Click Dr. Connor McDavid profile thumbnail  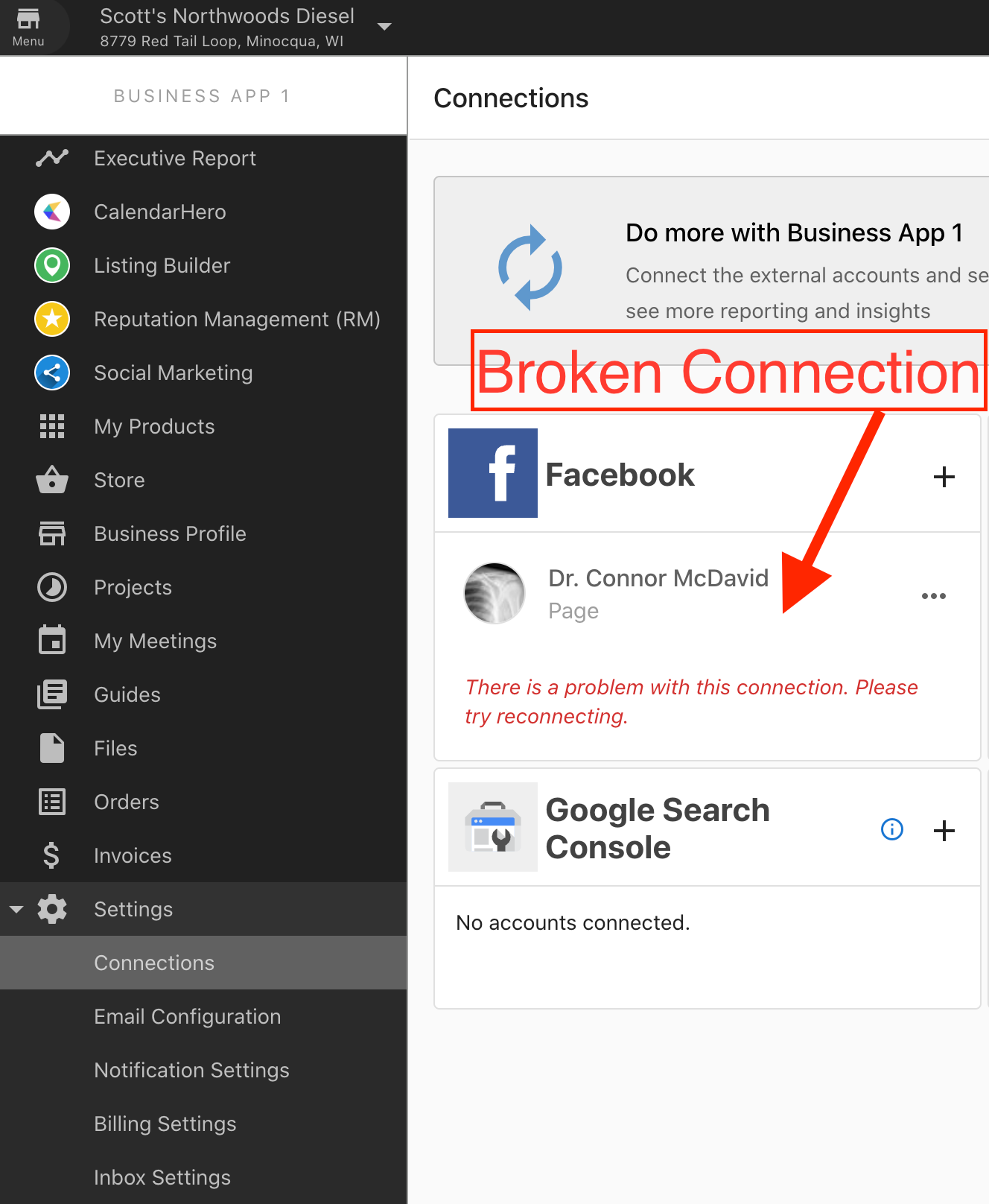tap(495, 593)
